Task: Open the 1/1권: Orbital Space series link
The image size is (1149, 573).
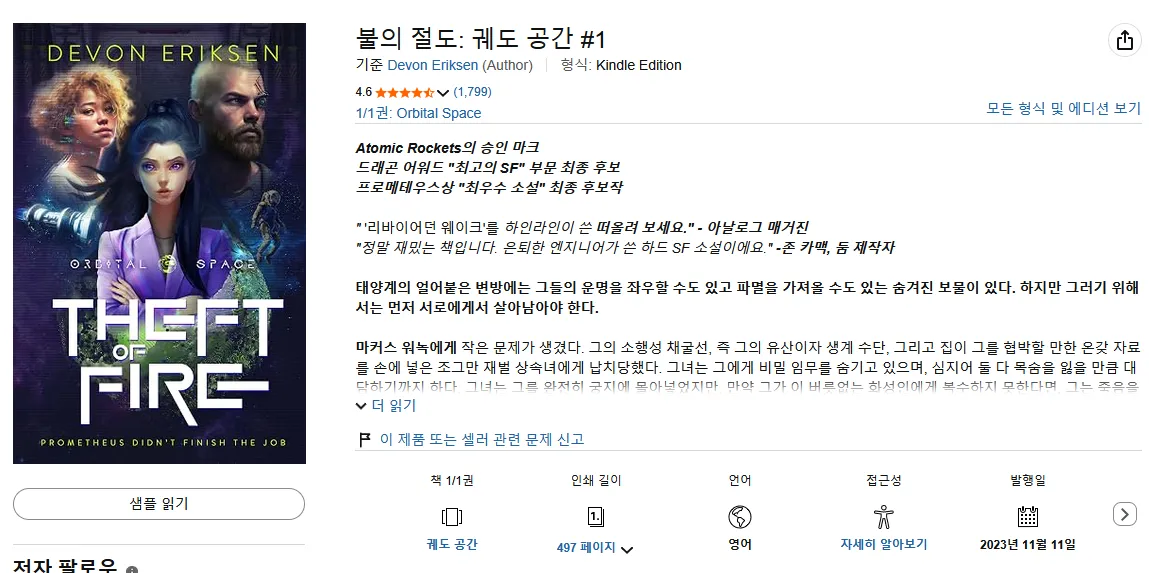Action: point(418,113)
